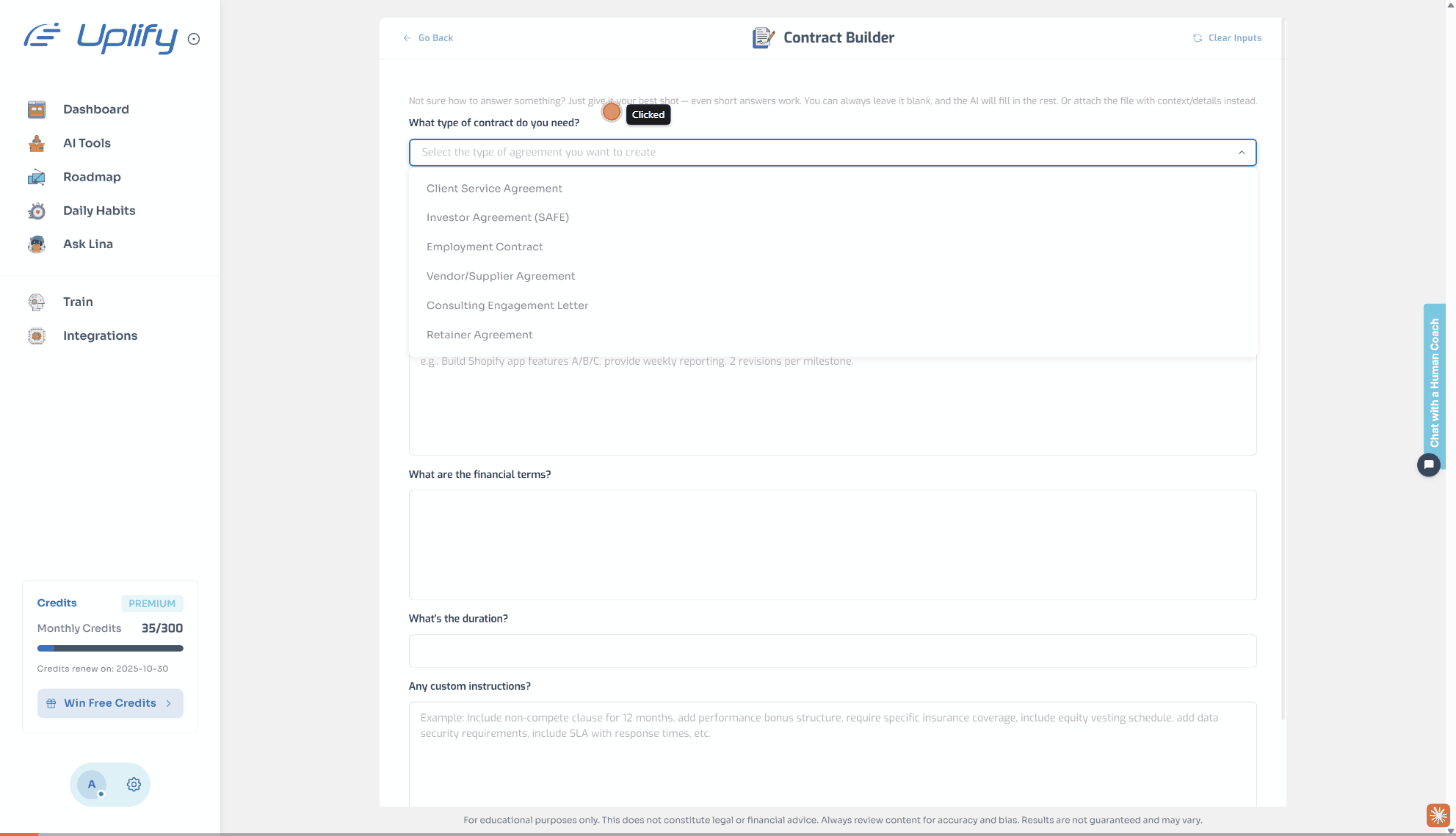The height and width of the screenshot is (836, 1456).
Task: Open the chat bubble icon
Action: 1429,464
